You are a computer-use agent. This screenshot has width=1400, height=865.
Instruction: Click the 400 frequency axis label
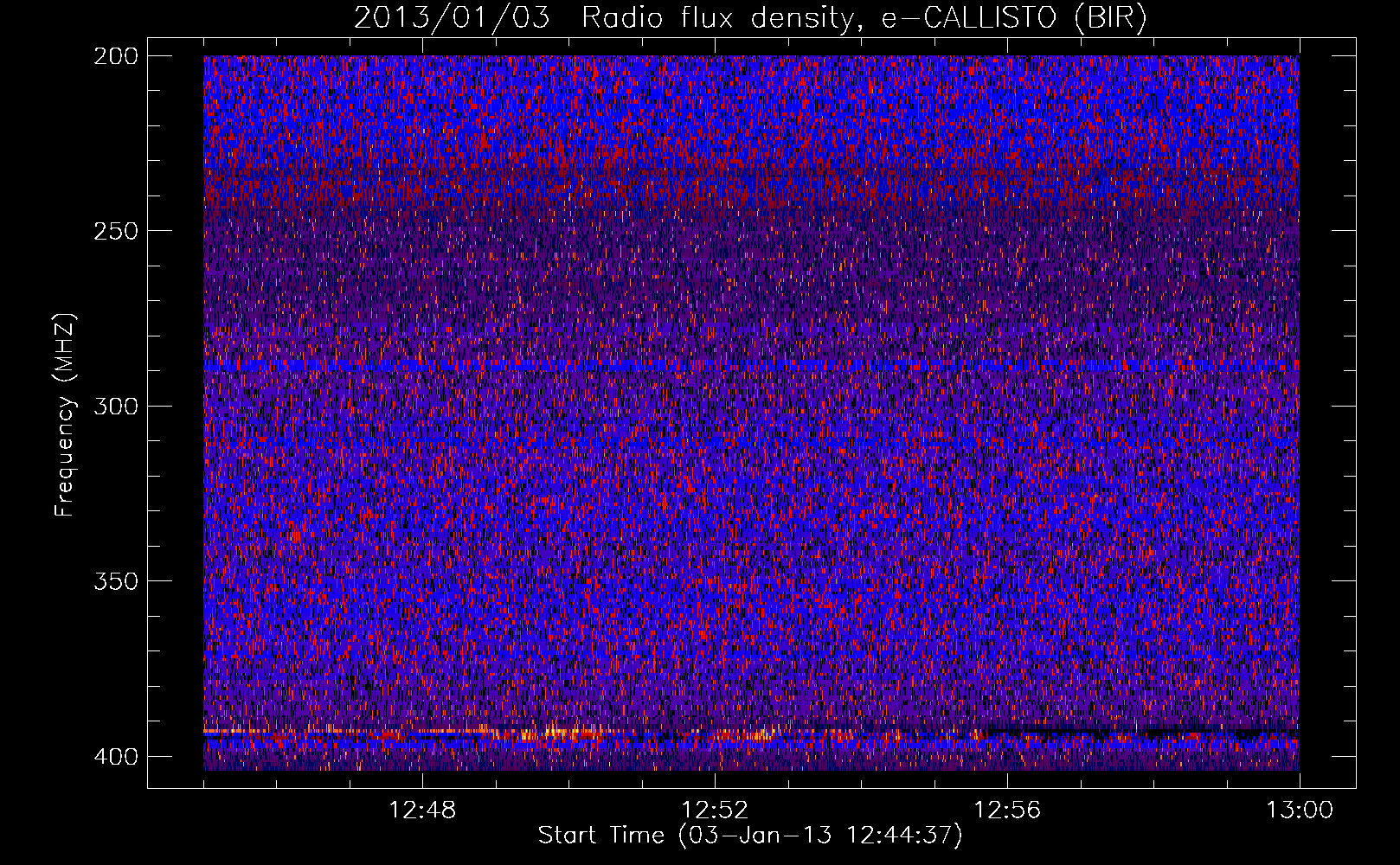115,756
